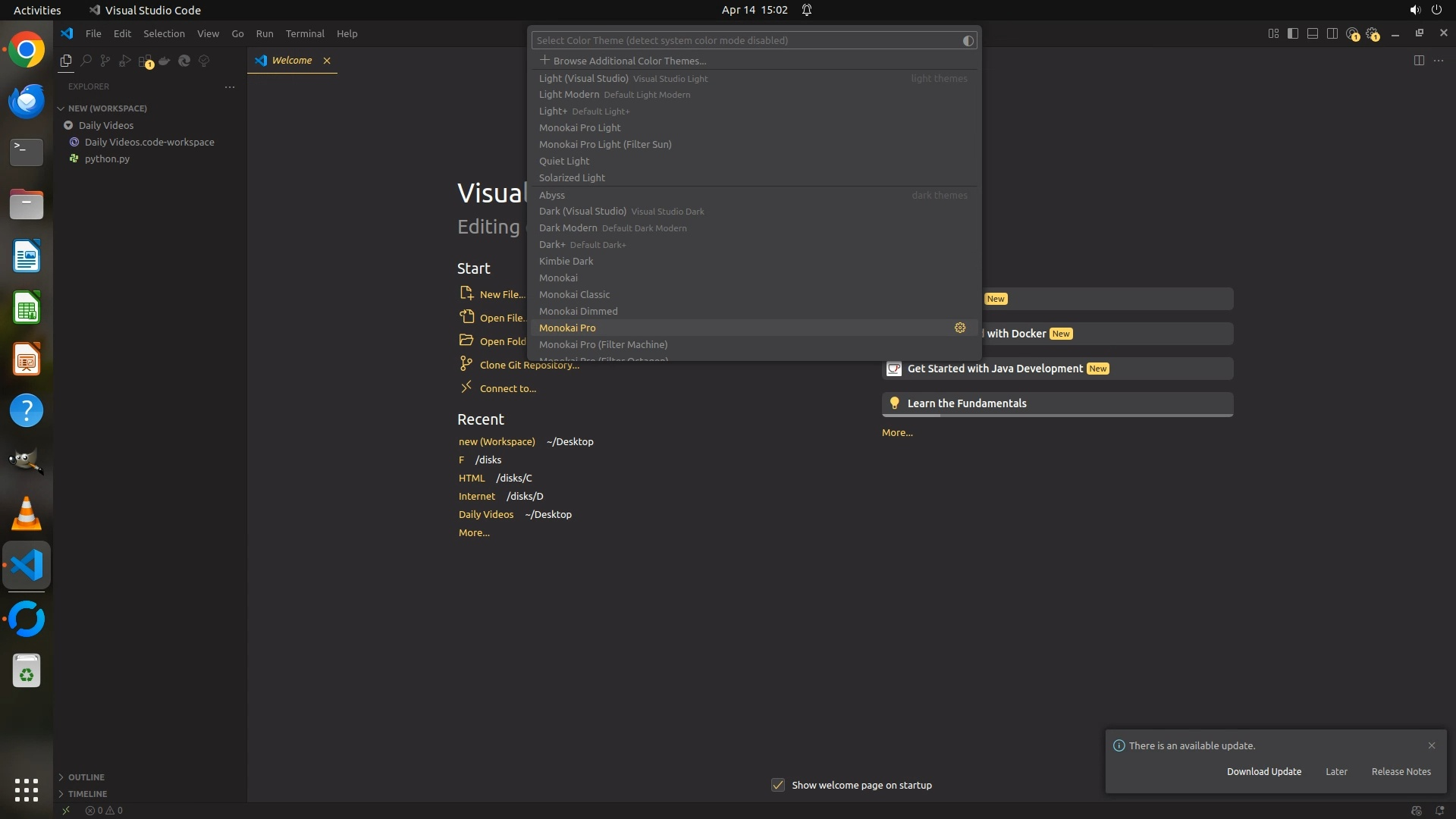
Task: Toggle bottom panel visibility
Action: [1313, 33]
